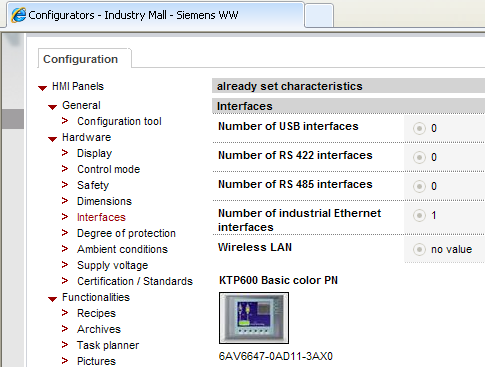Click 'Number of industrial Ethernet interfaces' label
This screenshot has height=367, width=485.
pyautogui.click(x=299, y=220)
